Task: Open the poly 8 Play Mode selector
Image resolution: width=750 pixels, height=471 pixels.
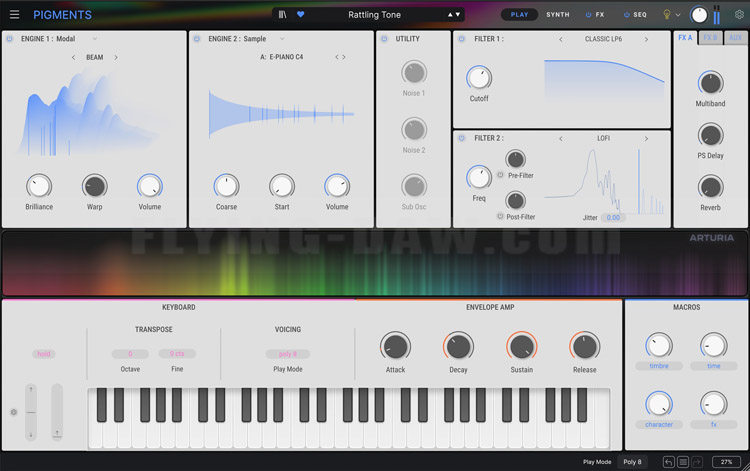Action: point(287,354)
